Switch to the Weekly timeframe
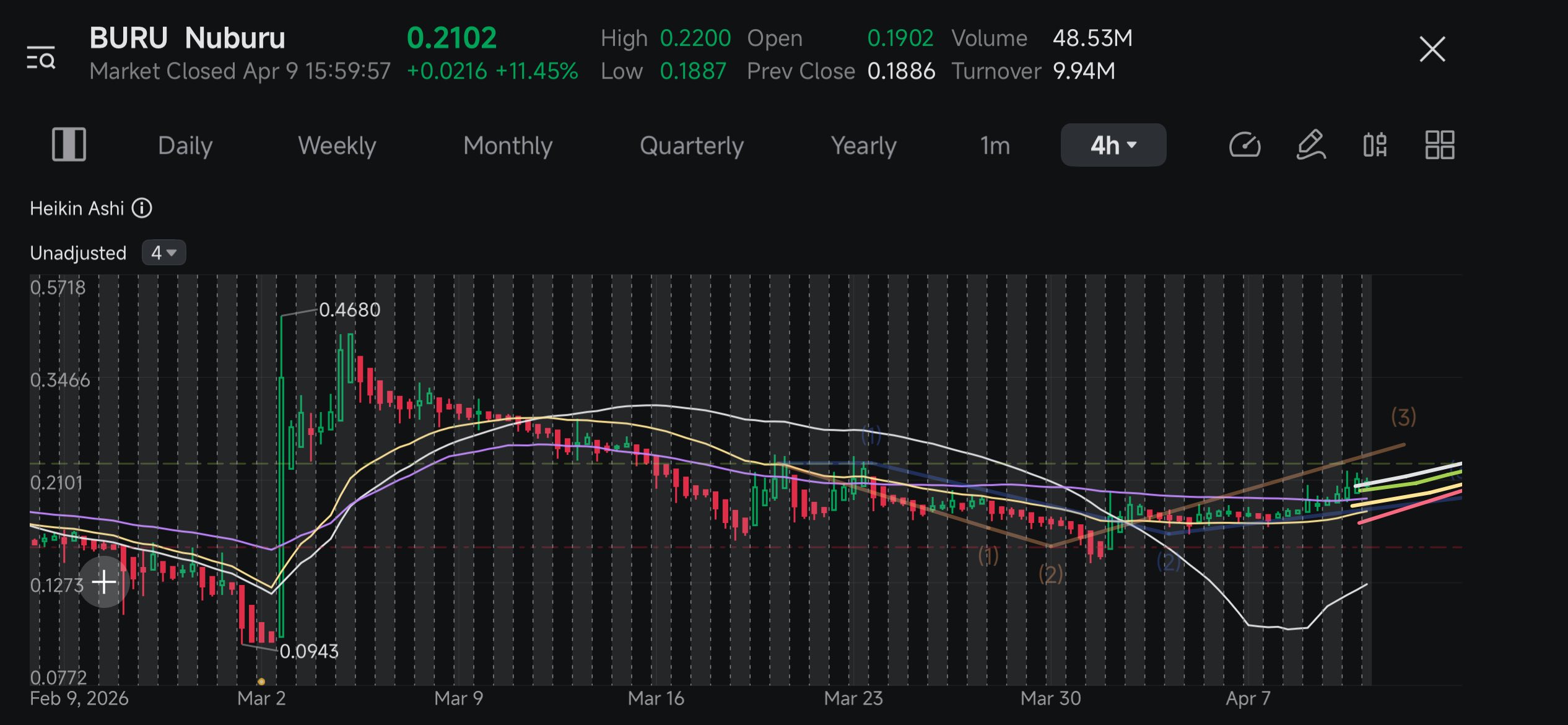Screen dimensions: 1568x725 coord(337,146)
